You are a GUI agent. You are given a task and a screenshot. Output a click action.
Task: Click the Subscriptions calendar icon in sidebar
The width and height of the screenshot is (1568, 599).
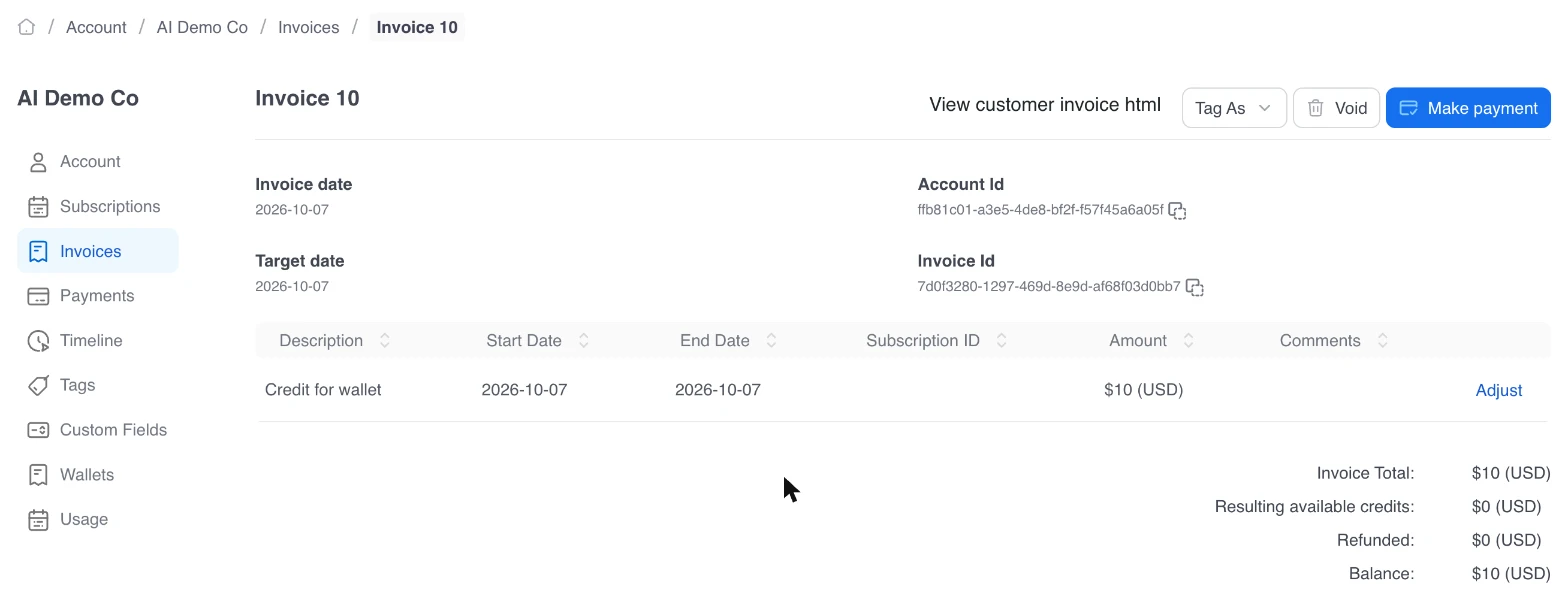(38, 207)
